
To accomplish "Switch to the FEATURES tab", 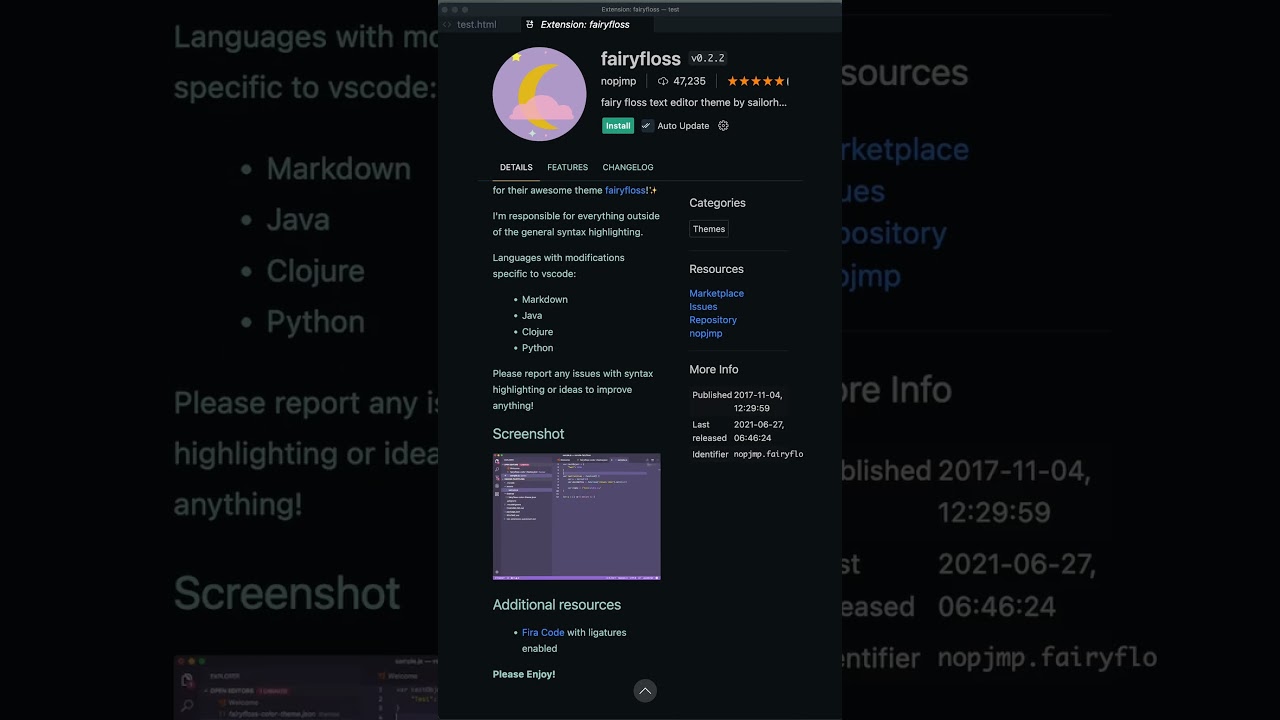I will point(567,167).
